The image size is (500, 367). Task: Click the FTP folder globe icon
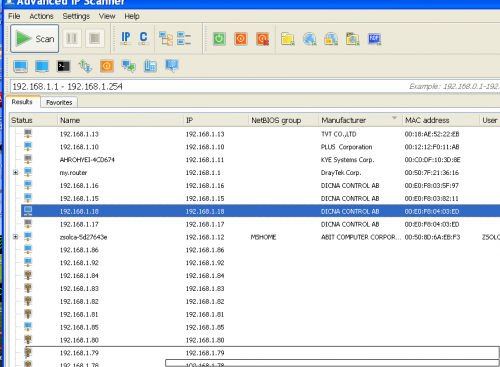coord(353,39)
